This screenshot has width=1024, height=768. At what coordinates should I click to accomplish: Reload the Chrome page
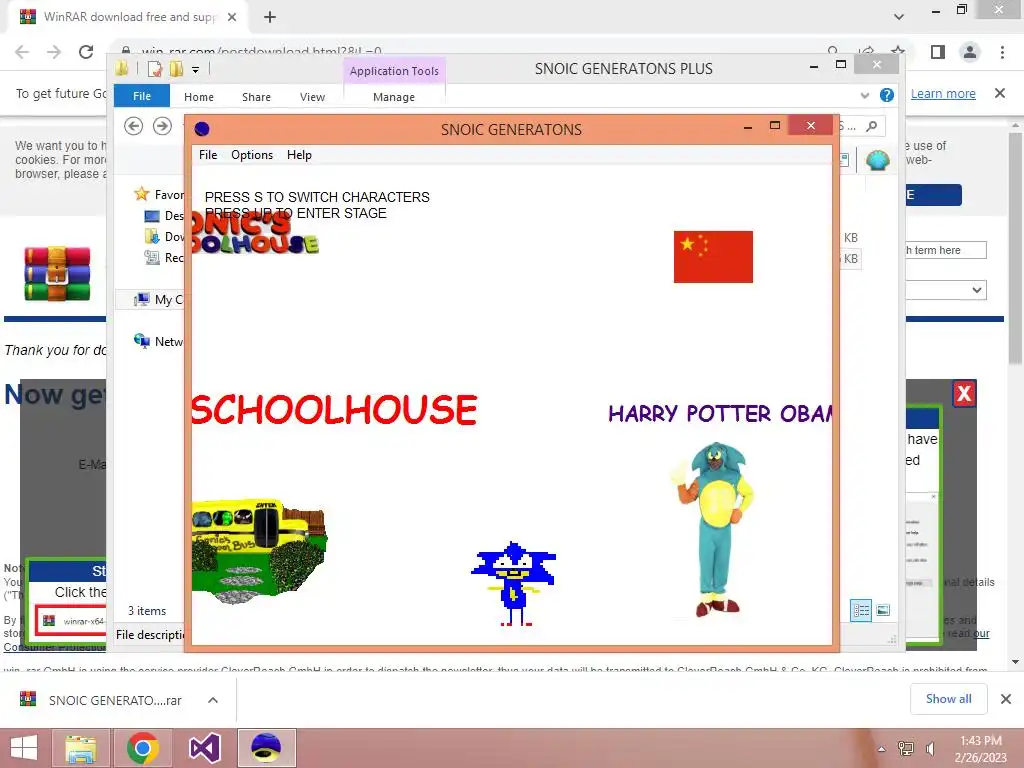(x=86, y=52)
